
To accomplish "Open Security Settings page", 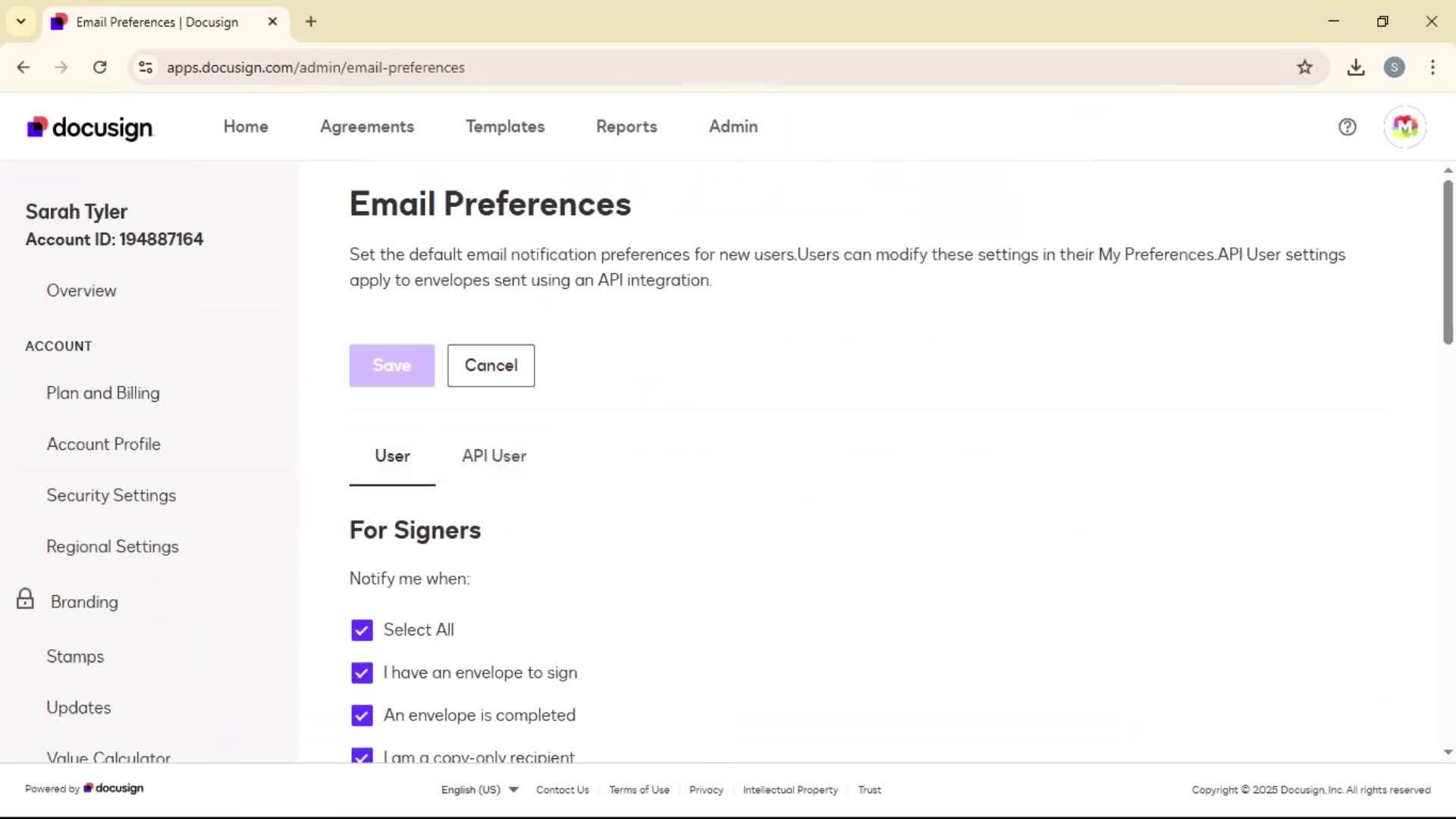I will [111, 495].
